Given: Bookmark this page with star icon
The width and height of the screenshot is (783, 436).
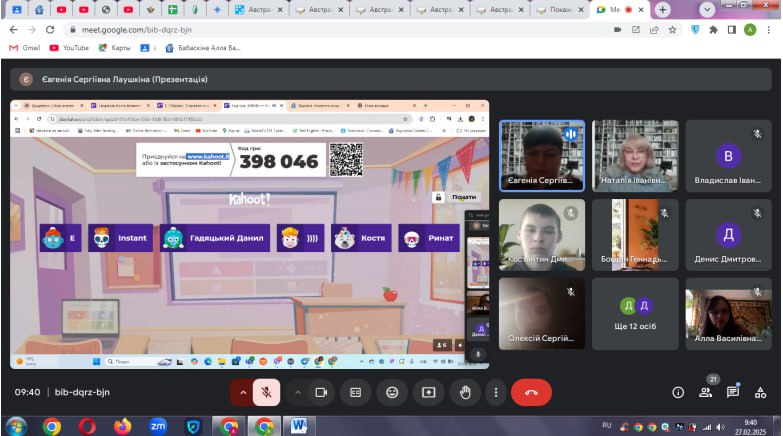Looking at the screenshot, I should pos(673,30).
